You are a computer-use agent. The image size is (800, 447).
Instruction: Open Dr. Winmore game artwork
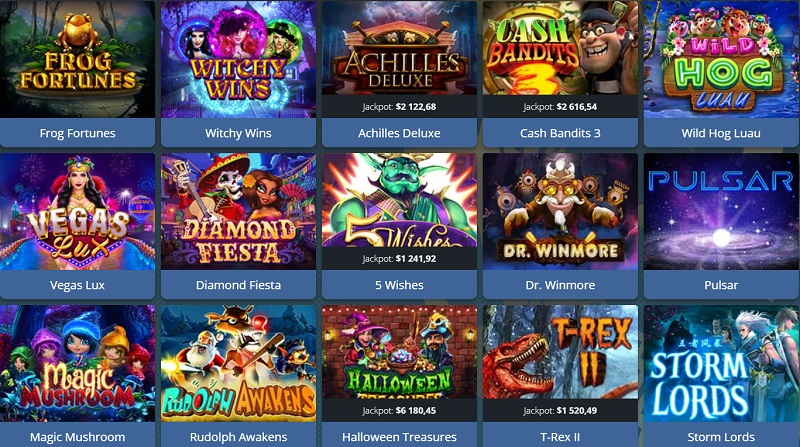(x=560, y=211)
